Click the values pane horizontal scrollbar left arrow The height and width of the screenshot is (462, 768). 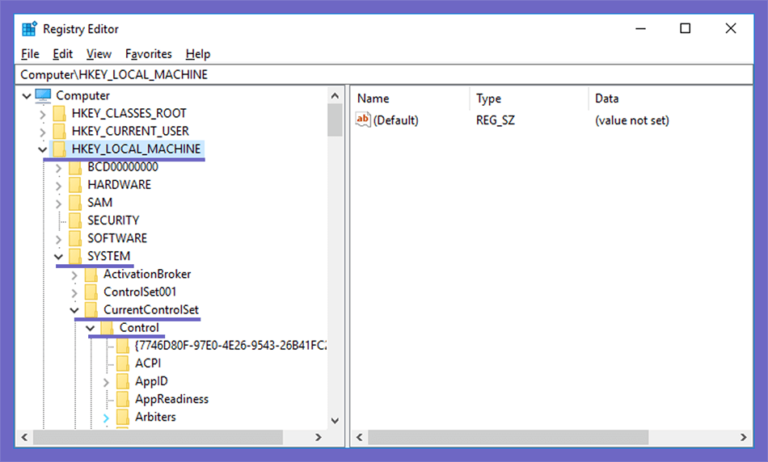[x=360, y=437]
